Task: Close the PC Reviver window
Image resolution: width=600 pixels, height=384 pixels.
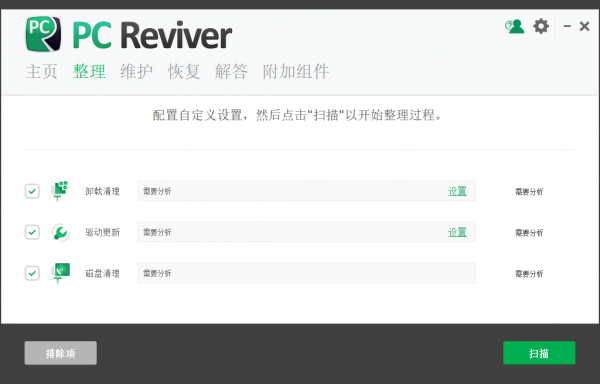Action: 584,26
